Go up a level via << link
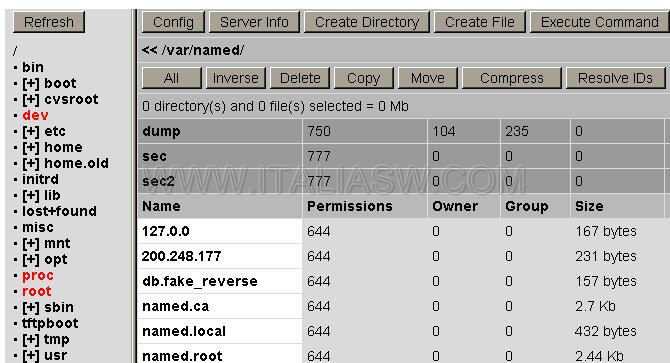 (x=150, y=50)
